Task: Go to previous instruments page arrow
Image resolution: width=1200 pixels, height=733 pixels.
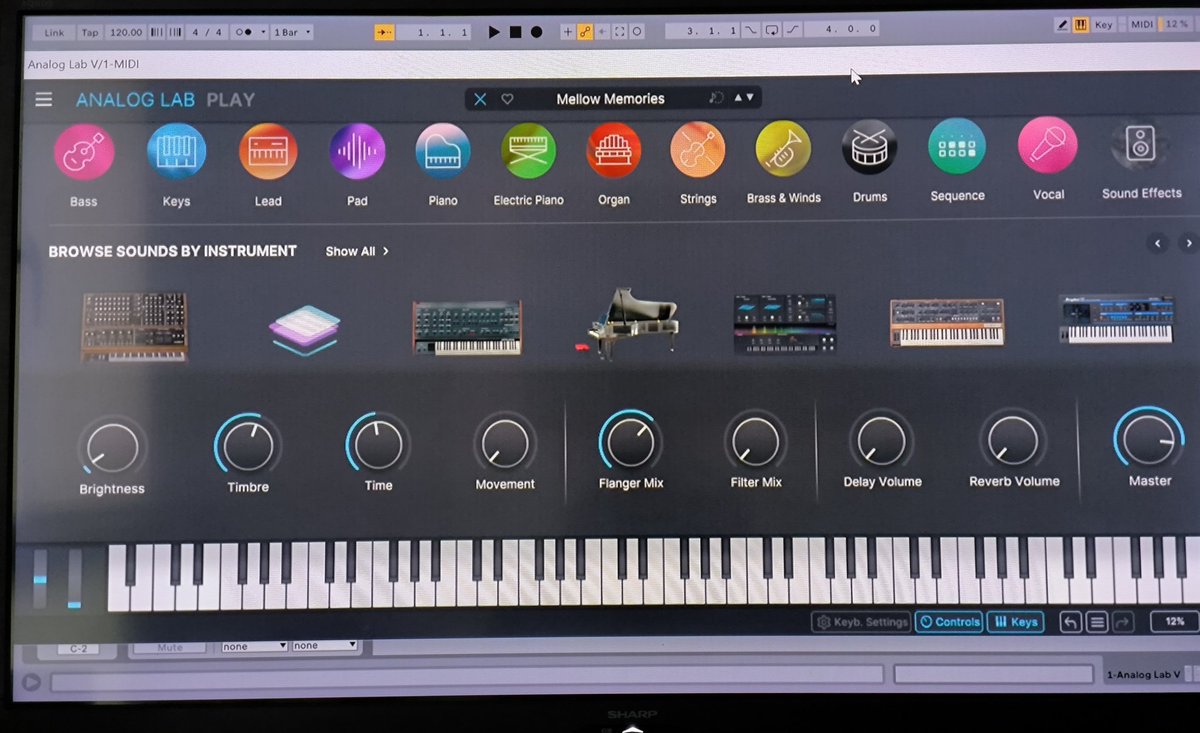Action: [1158, 243]
